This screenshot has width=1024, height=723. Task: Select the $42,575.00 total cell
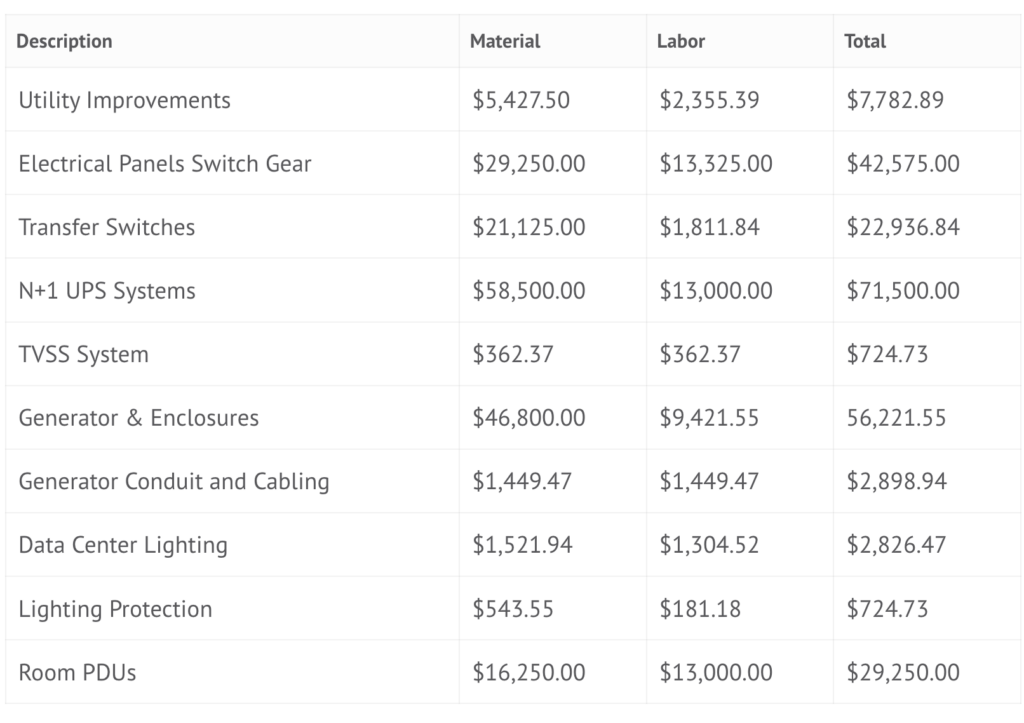click(903, 164)
